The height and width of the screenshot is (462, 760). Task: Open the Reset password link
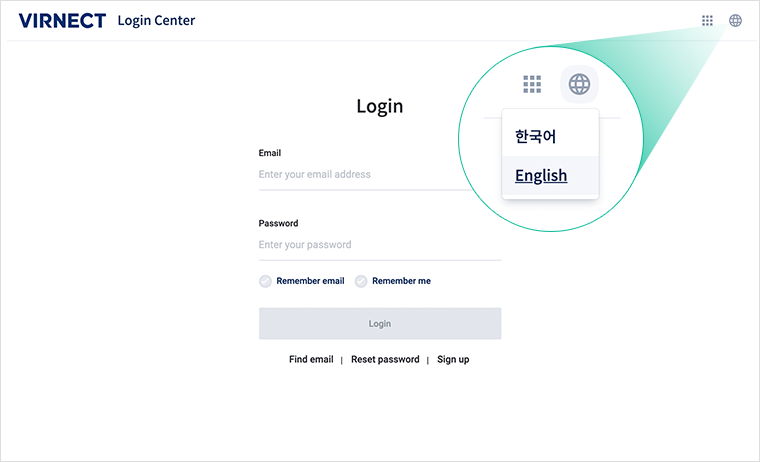pos(385,359)
